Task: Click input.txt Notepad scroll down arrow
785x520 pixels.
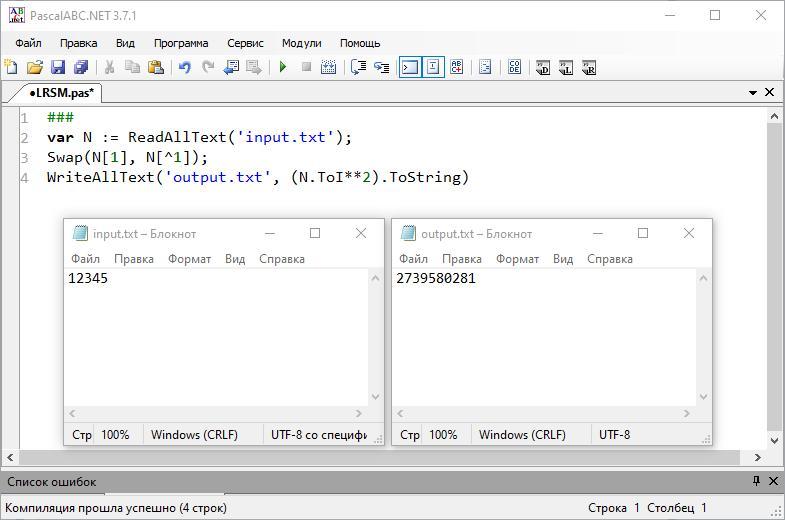Action: tap(375, 397)
